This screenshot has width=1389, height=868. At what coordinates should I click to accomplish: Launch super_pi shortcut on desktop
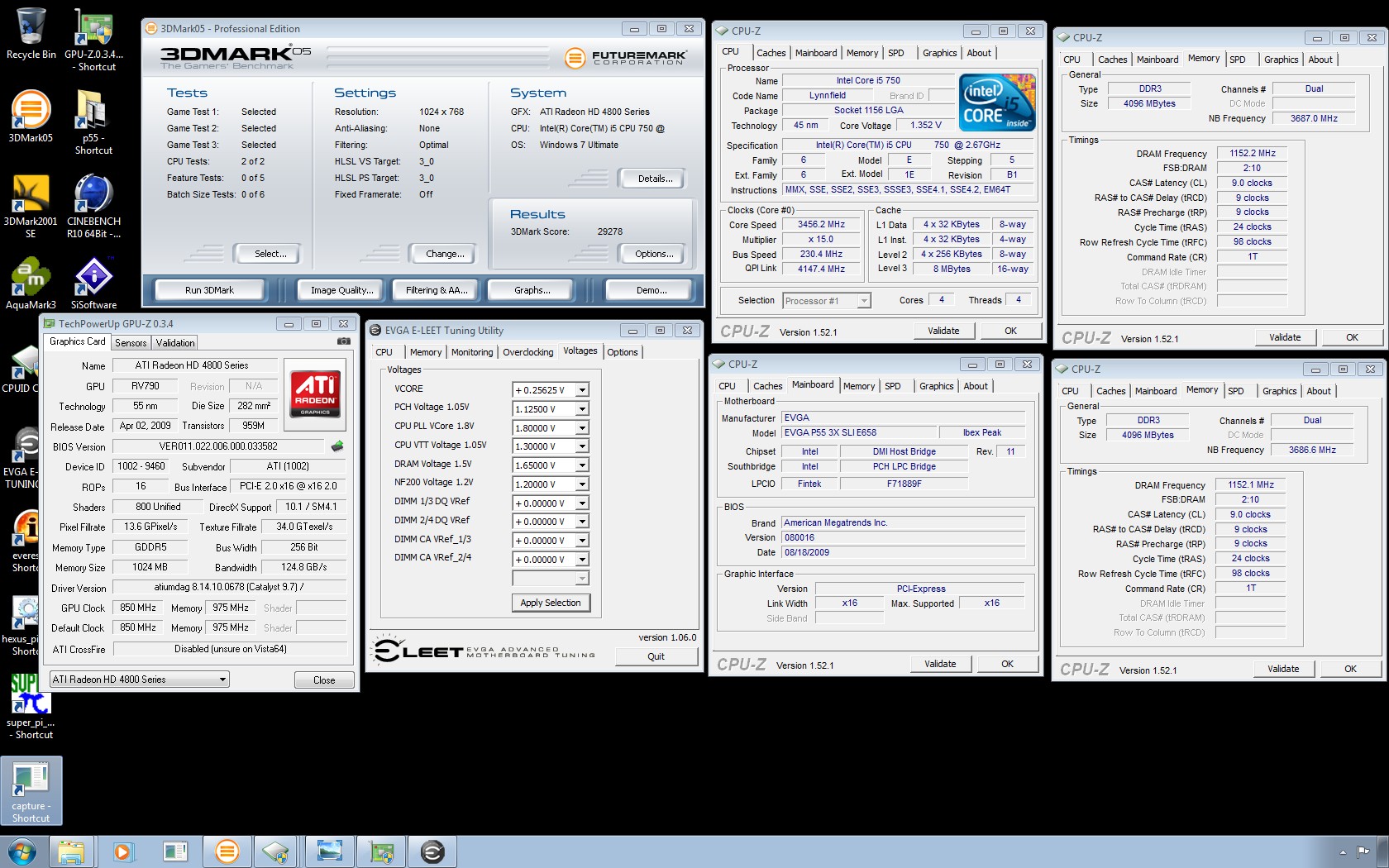[31, 707]
